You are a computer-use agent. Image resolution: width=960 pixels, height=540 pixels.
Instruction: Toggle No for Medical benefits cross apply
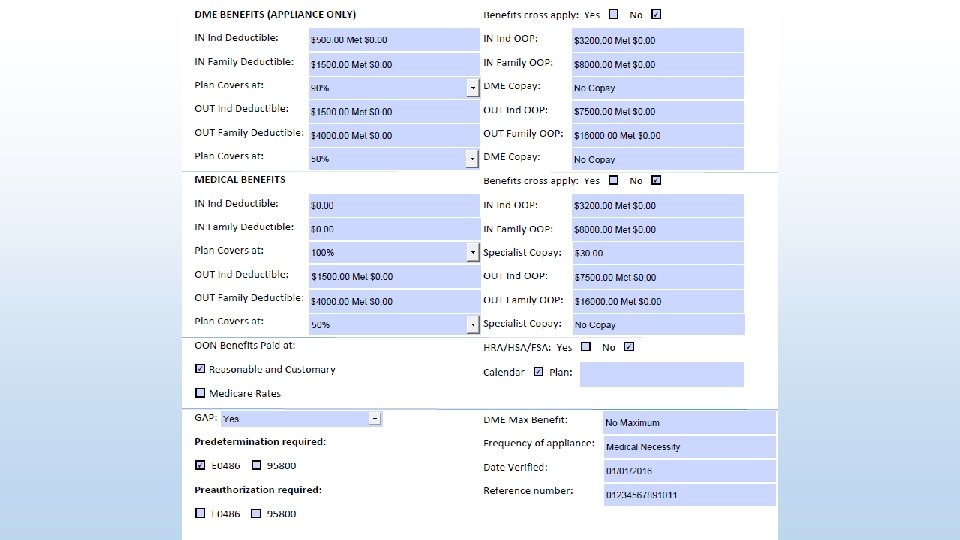pyautogui.click(x=656, y=181)
